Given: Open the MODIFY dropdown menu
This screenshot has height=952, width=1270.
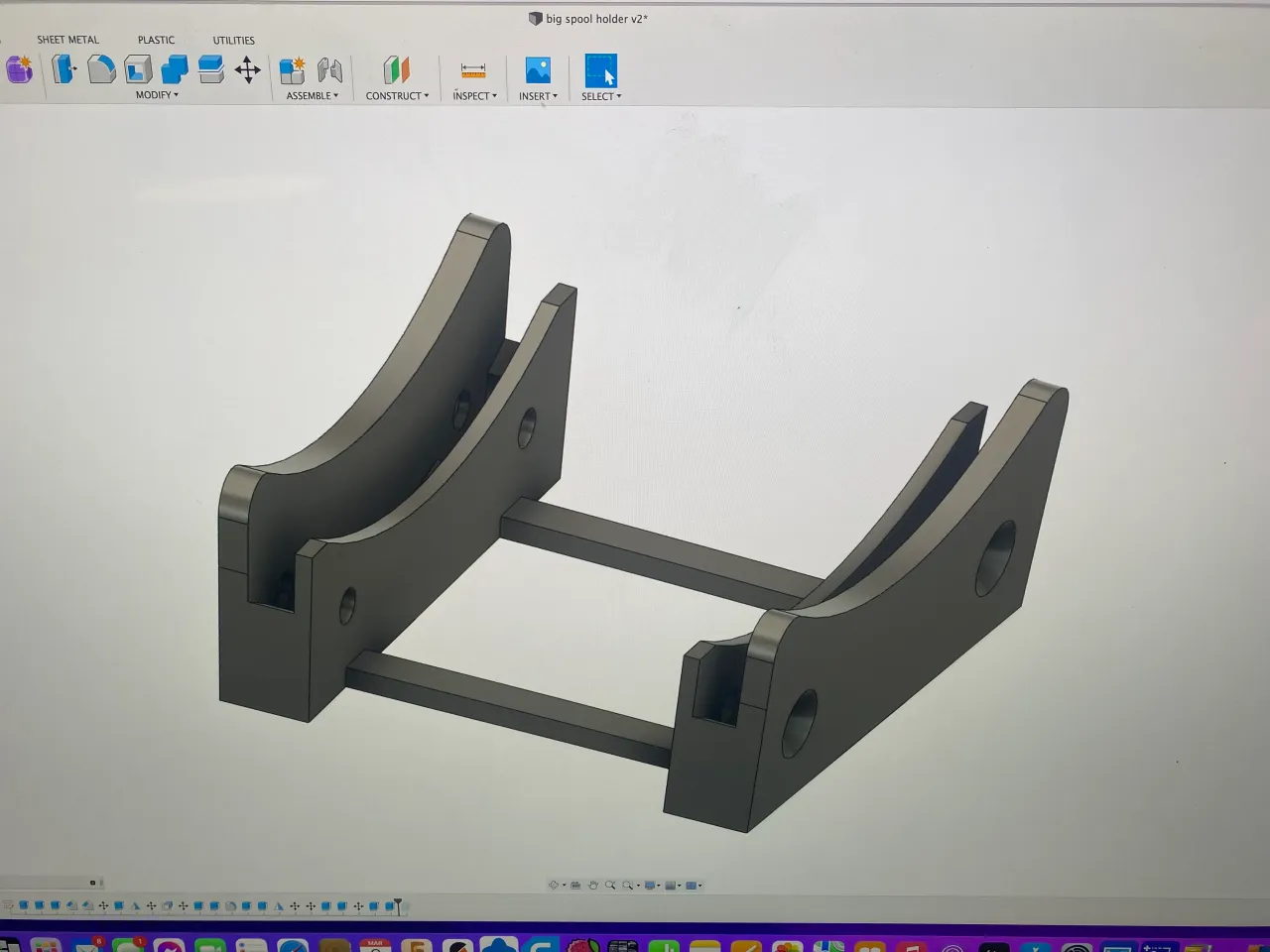Looking at the screenshot, I should click(x=157, y=95).
